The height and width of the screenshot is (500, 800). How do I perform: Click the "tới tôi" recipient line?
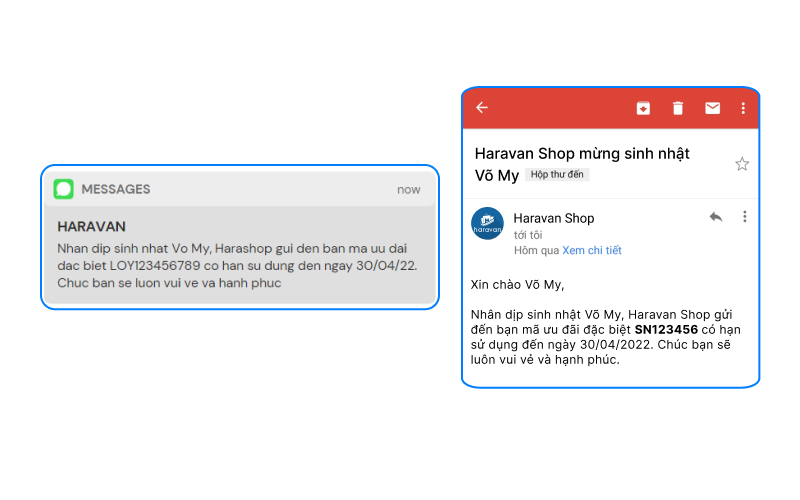pyautogui.click(x=528, y=235)
